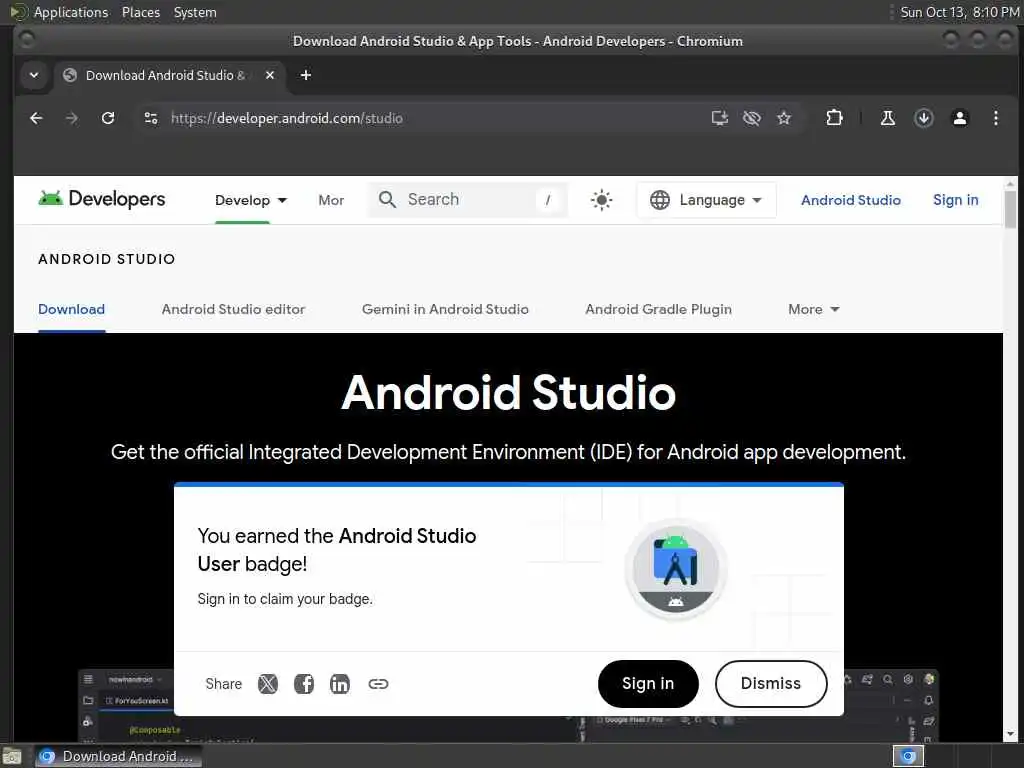Click the browser forward arrow
This screenshot has width=1024, height=768.
72,118
